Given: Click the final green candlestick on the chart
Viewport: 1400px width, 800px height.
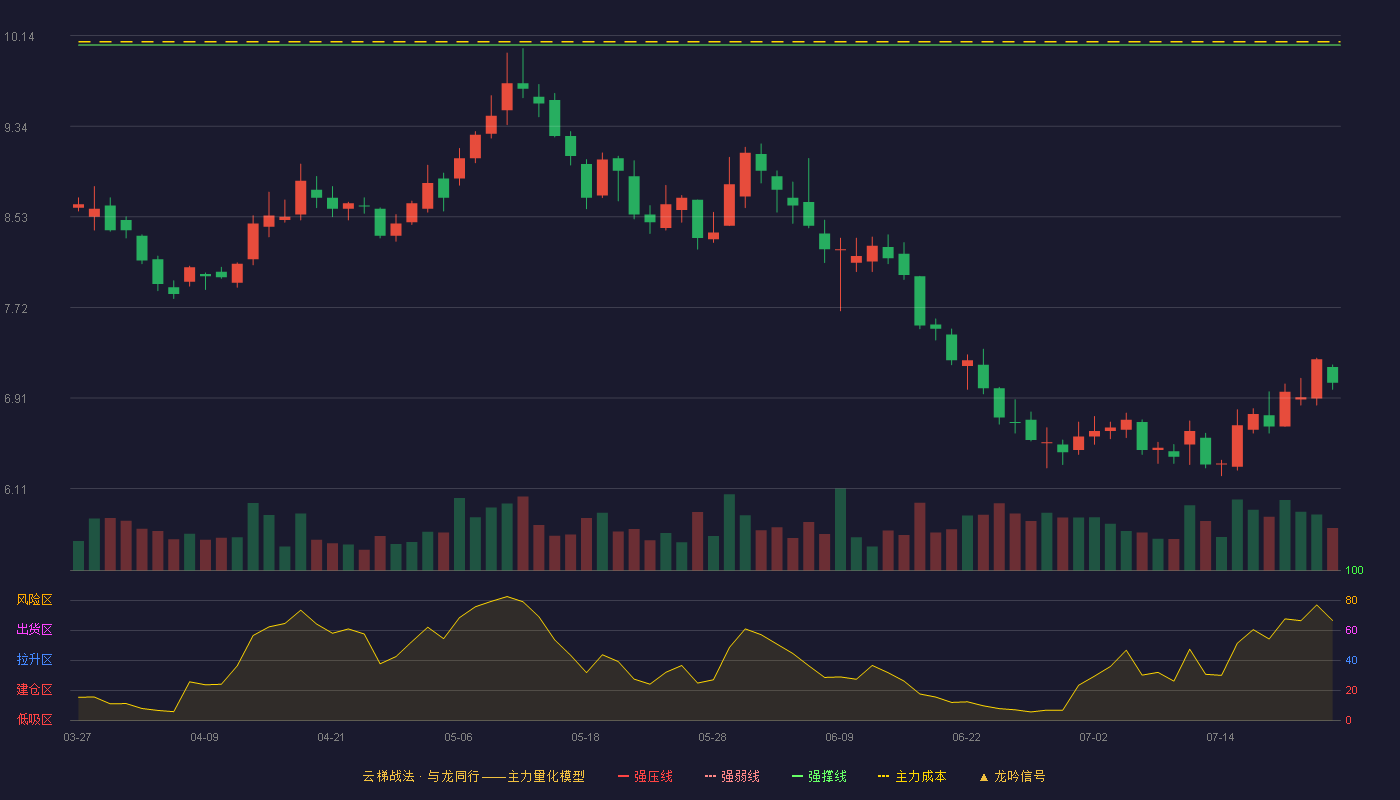Looking at the screenshot, I should pos(1332,376).
